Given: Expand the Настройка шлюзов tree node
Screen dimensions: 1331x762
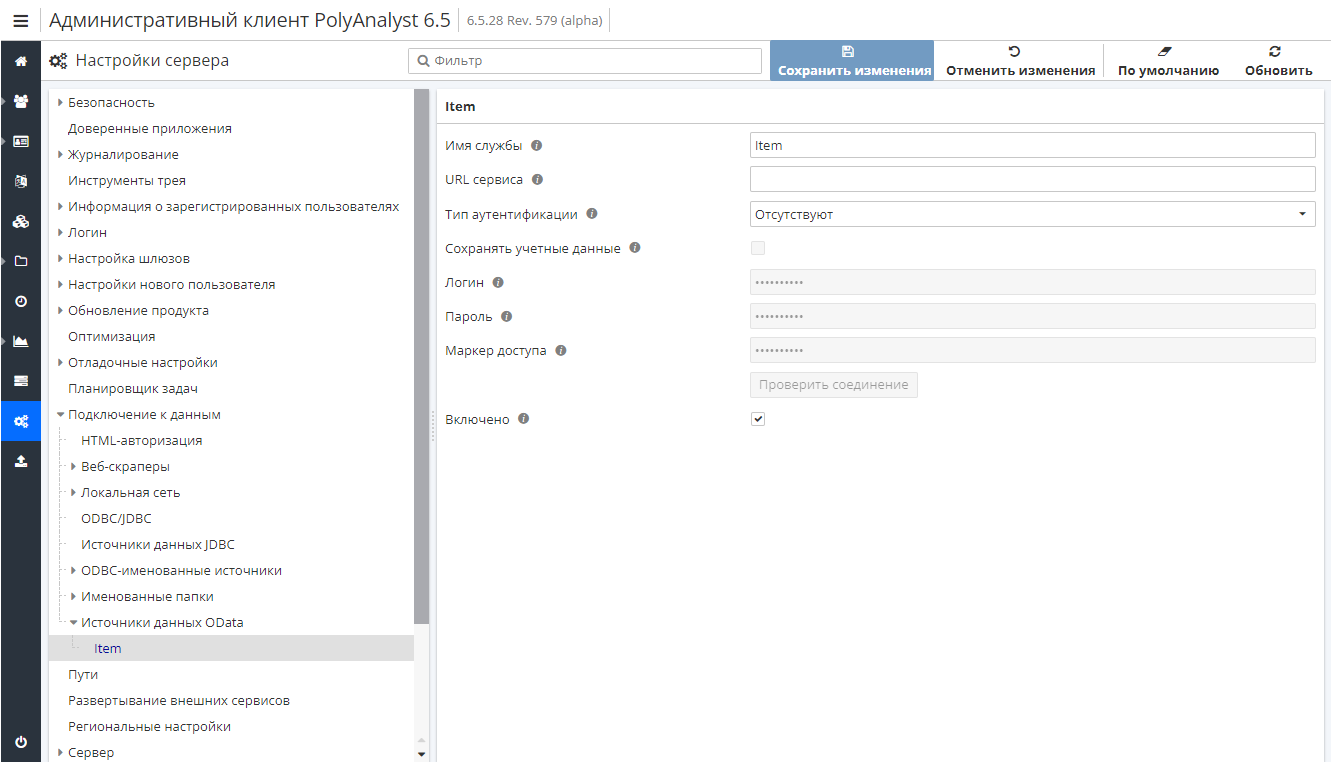Looking at the screenshot, I should click(x=60, y=258).
